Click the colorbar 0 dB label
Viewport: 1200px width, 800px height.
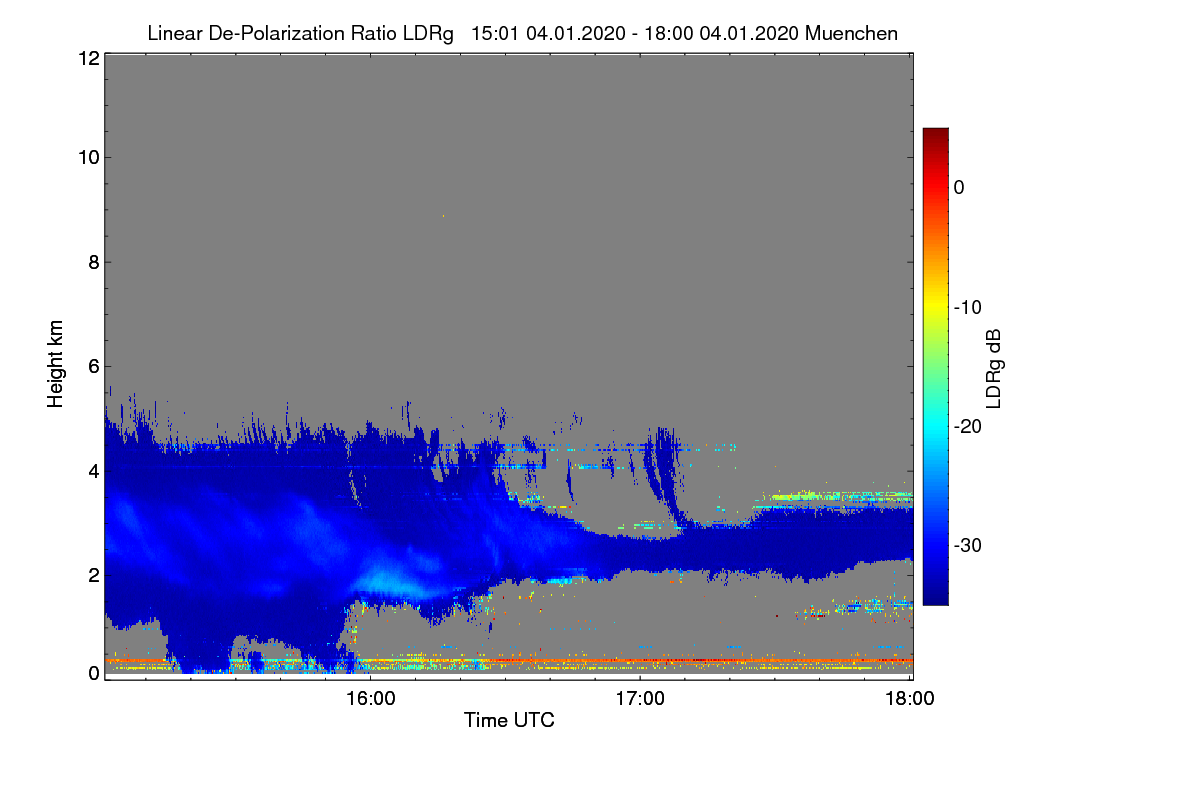coord(959,187)
